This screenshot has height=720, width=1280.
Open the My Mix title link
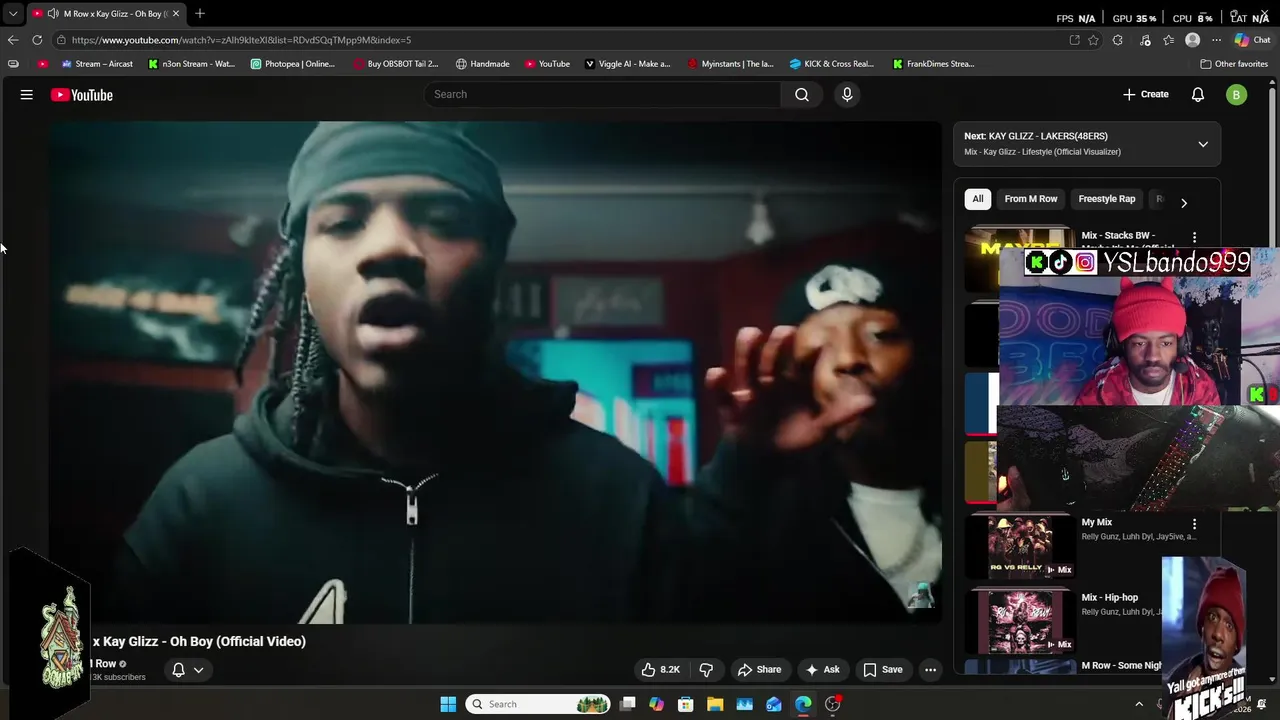pos(1096,522)
